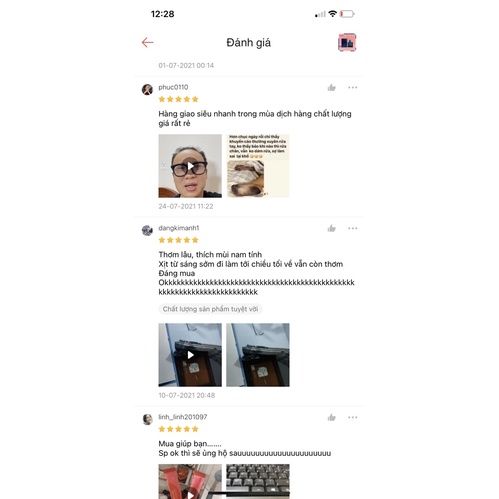This screenshot has height=499, width=499.
Task: Open phuc0110's profile avatar
Action: [147, 89]
